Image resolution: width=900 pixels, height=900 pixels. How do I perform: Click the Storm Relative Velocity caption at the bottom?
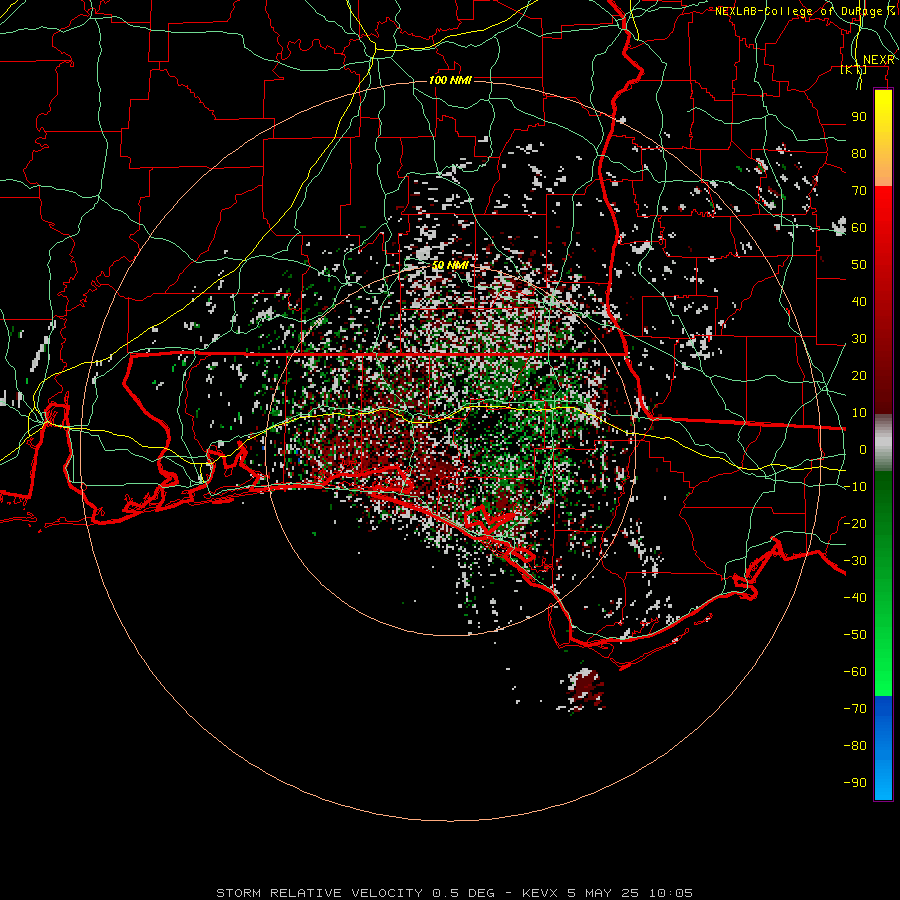click(454, 893)
